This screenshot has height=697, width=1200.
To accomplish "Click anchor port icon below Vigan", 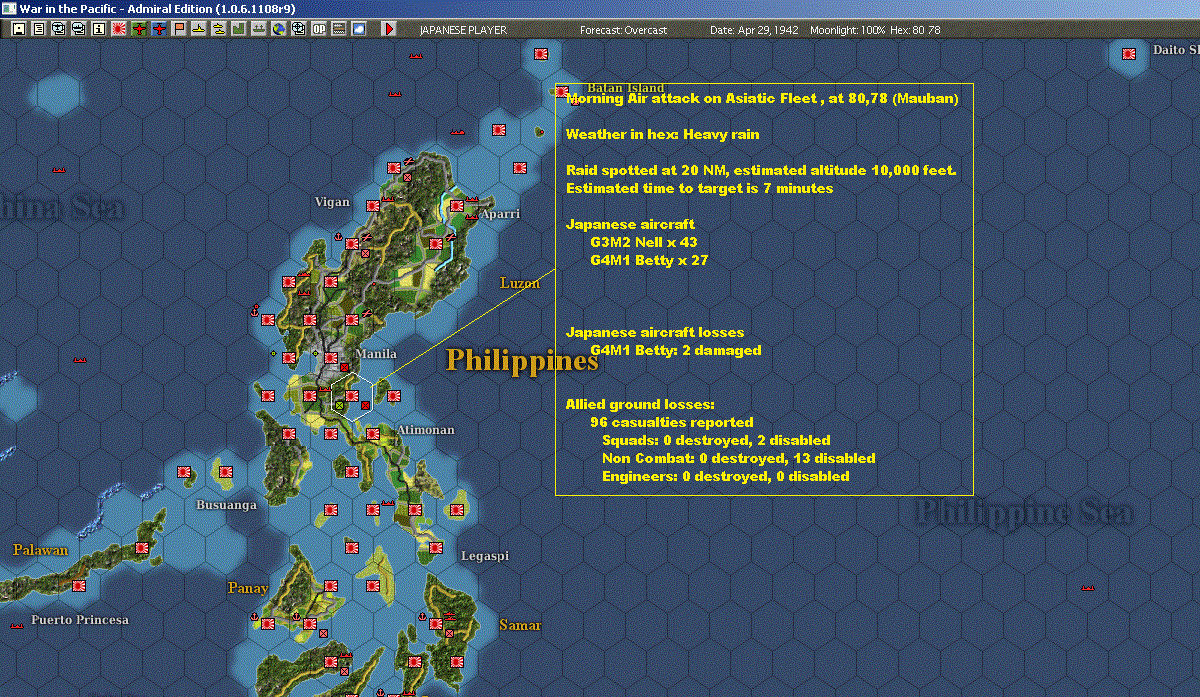I will point(338,236).
